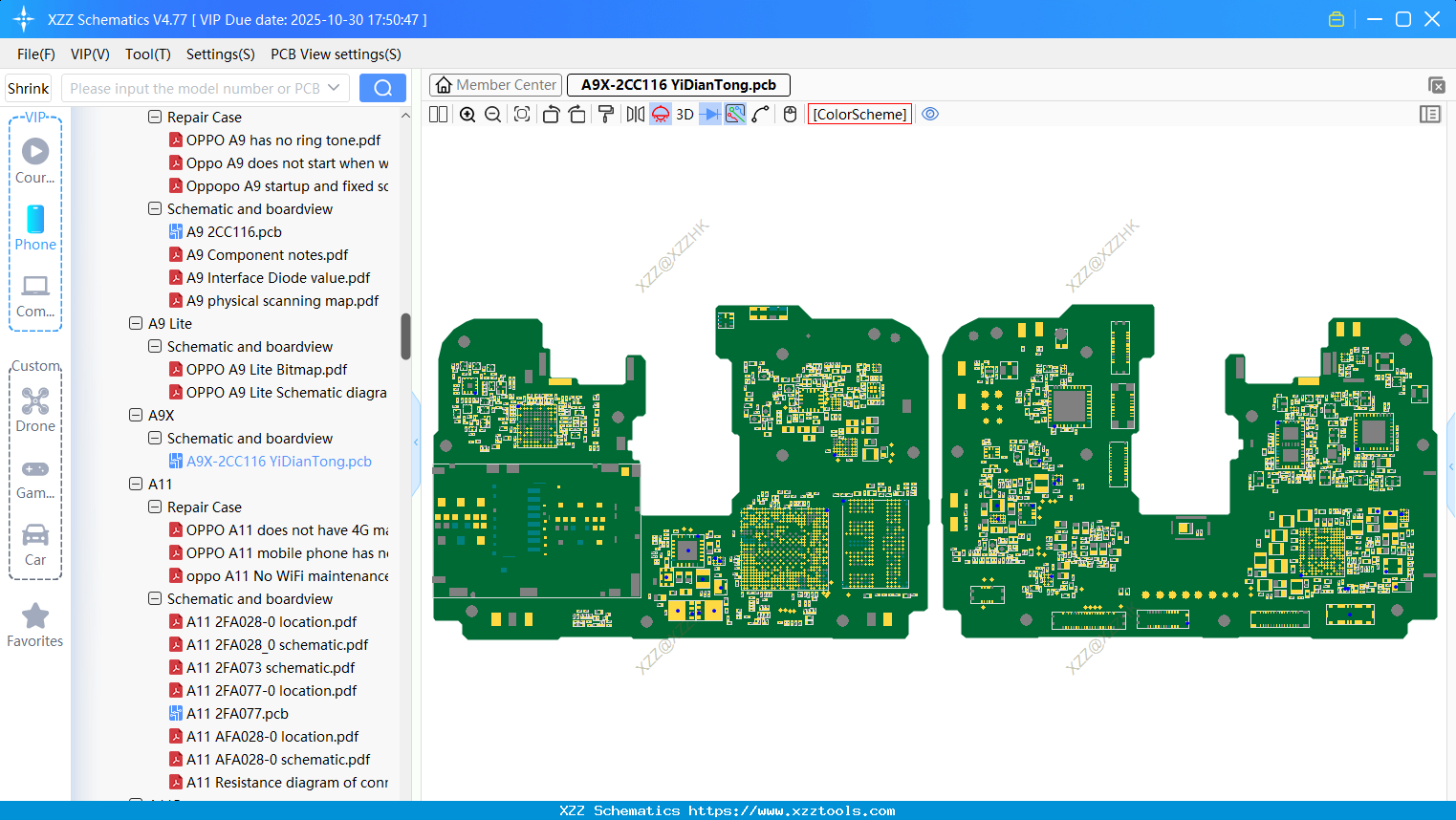The image size is (1456, 820).
Task: Open the Tool menu
Action: [x=147, y=54]
